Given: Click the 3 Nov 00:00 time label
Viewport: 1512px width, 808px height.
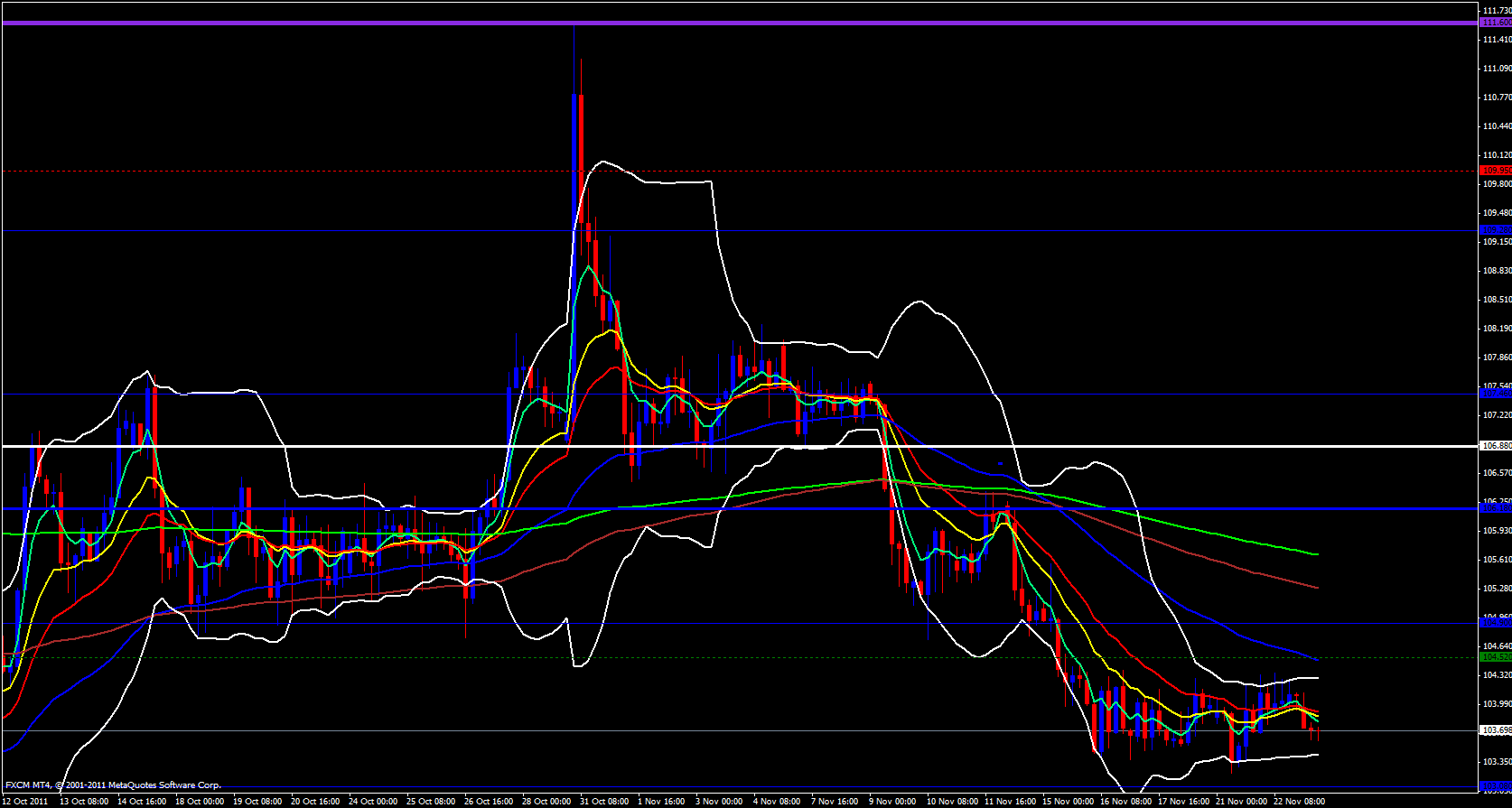Looking at the screenshot, I should pyautogui.click(x=719, y=801).
